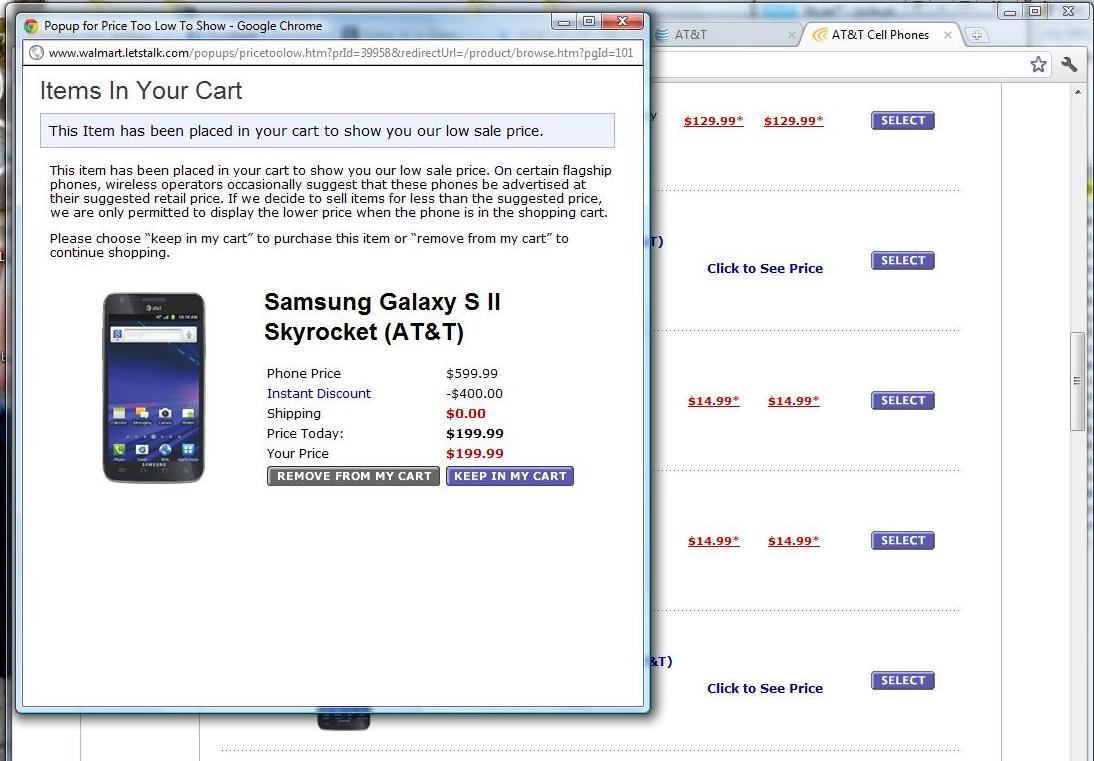Screen dimensions: 1094x761
Task: Click the Remove From My Cart button
Action: [354, 476]
